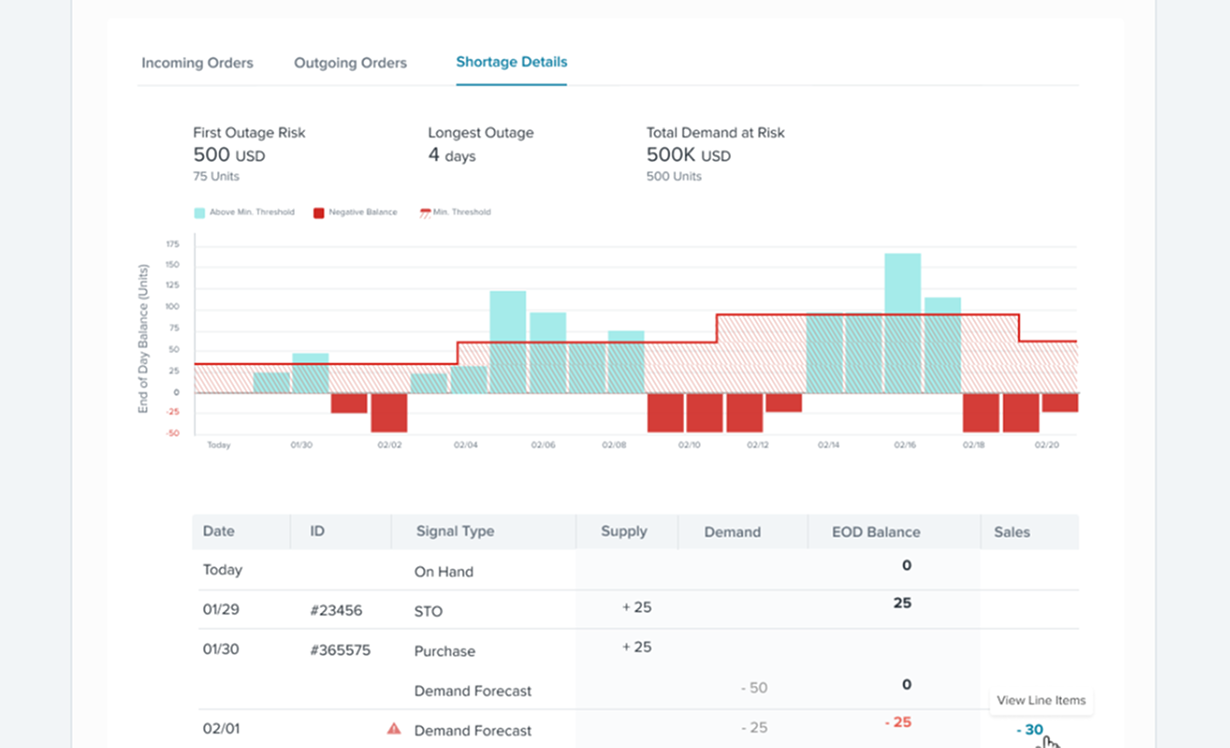This screenshot has width=1230, height=748.
Task: Click the Signal Type column header
Action: (x=455, y=532)
